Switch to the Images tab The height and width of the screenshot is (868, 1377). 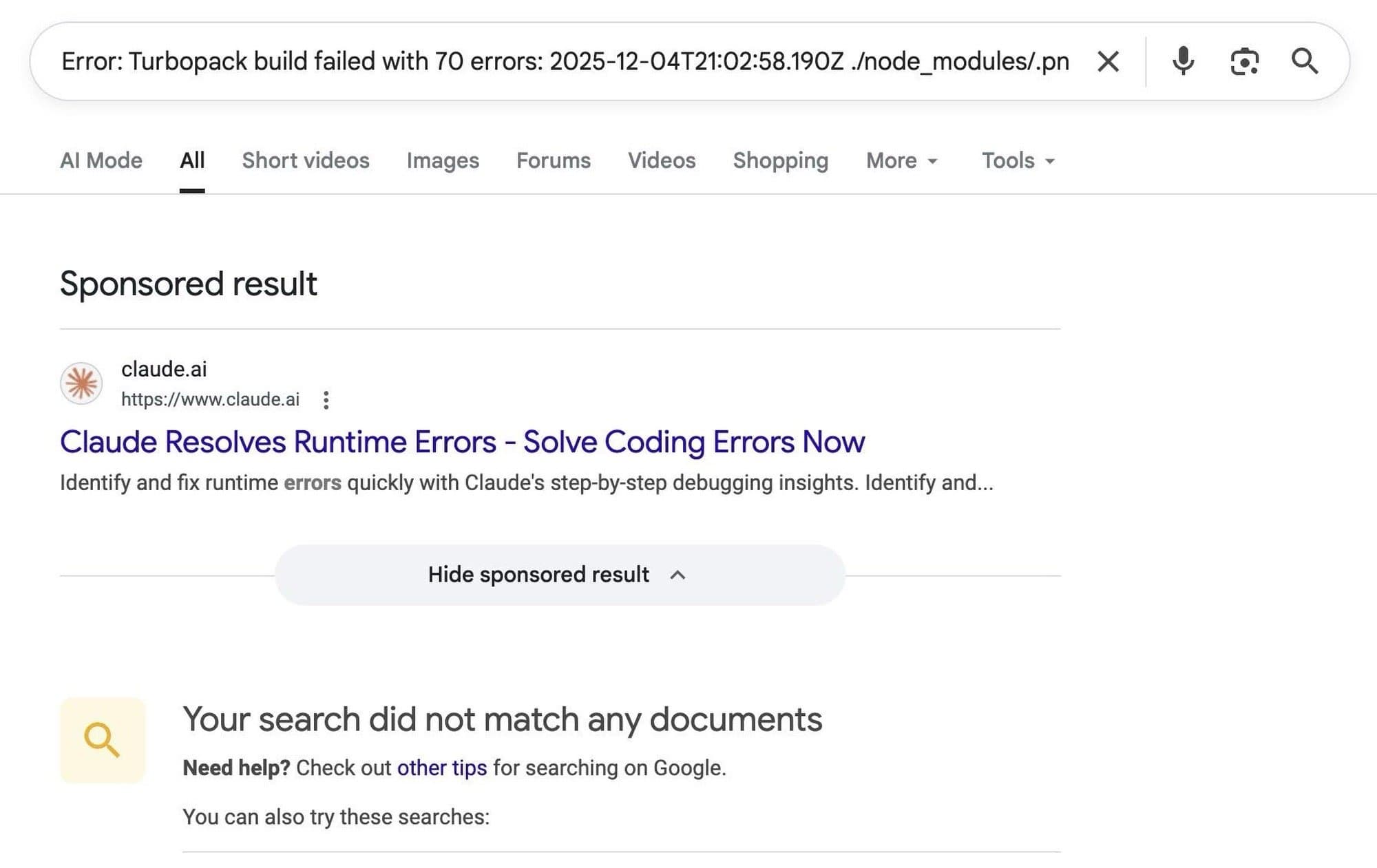pos(443,160)
